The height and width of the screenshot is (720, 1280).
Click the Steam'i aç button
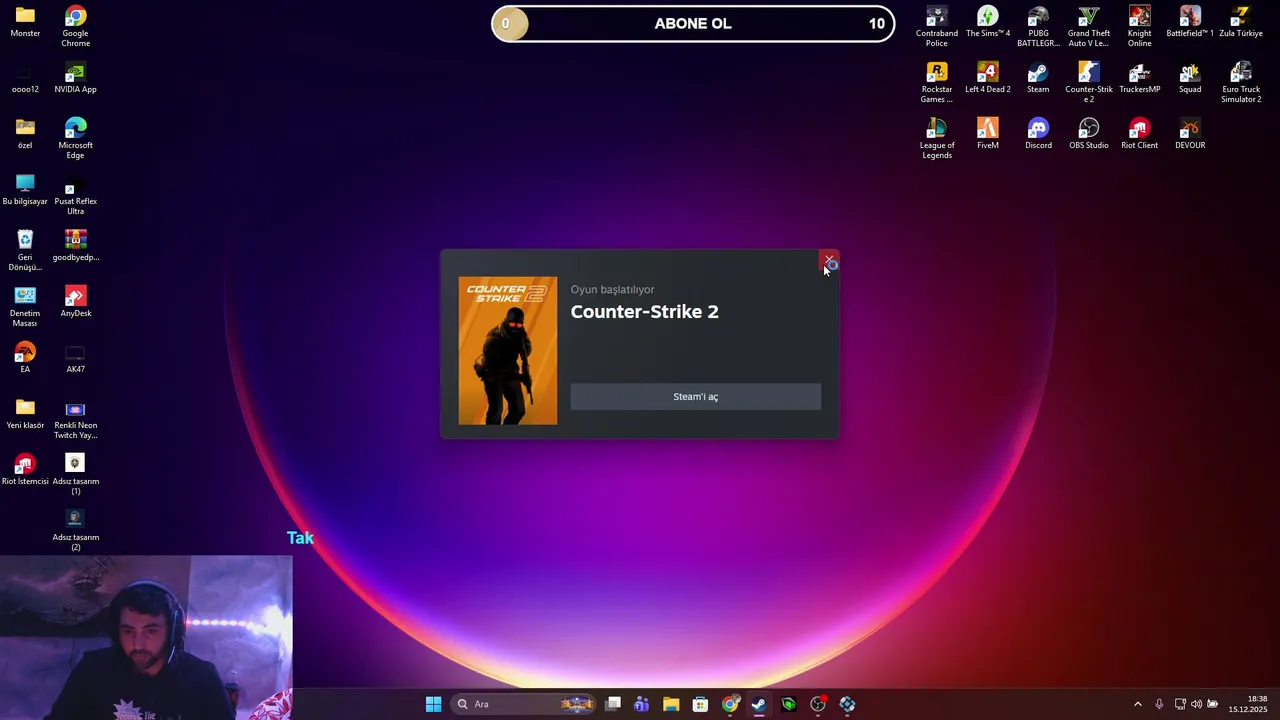(695, 397)
